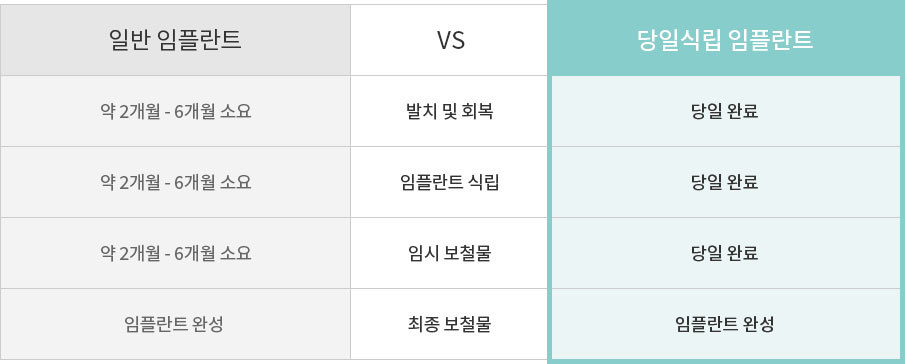Select the VS header cell
905x364 pixels.
click(450, 40)
